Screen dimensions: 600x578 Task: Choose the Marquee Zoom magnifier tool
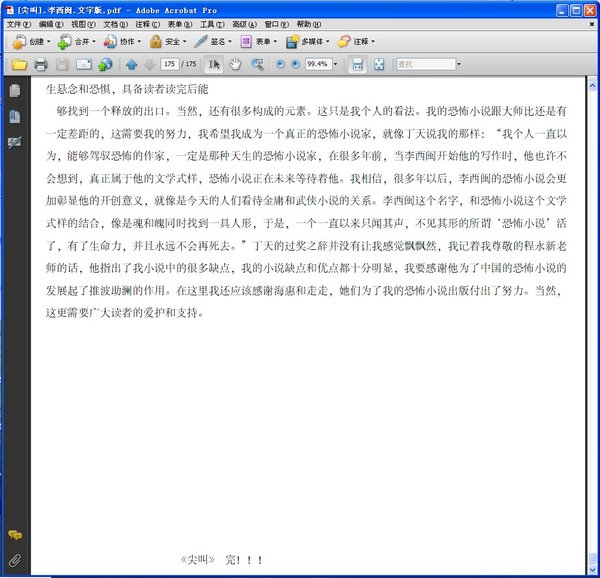click(257, 64)
